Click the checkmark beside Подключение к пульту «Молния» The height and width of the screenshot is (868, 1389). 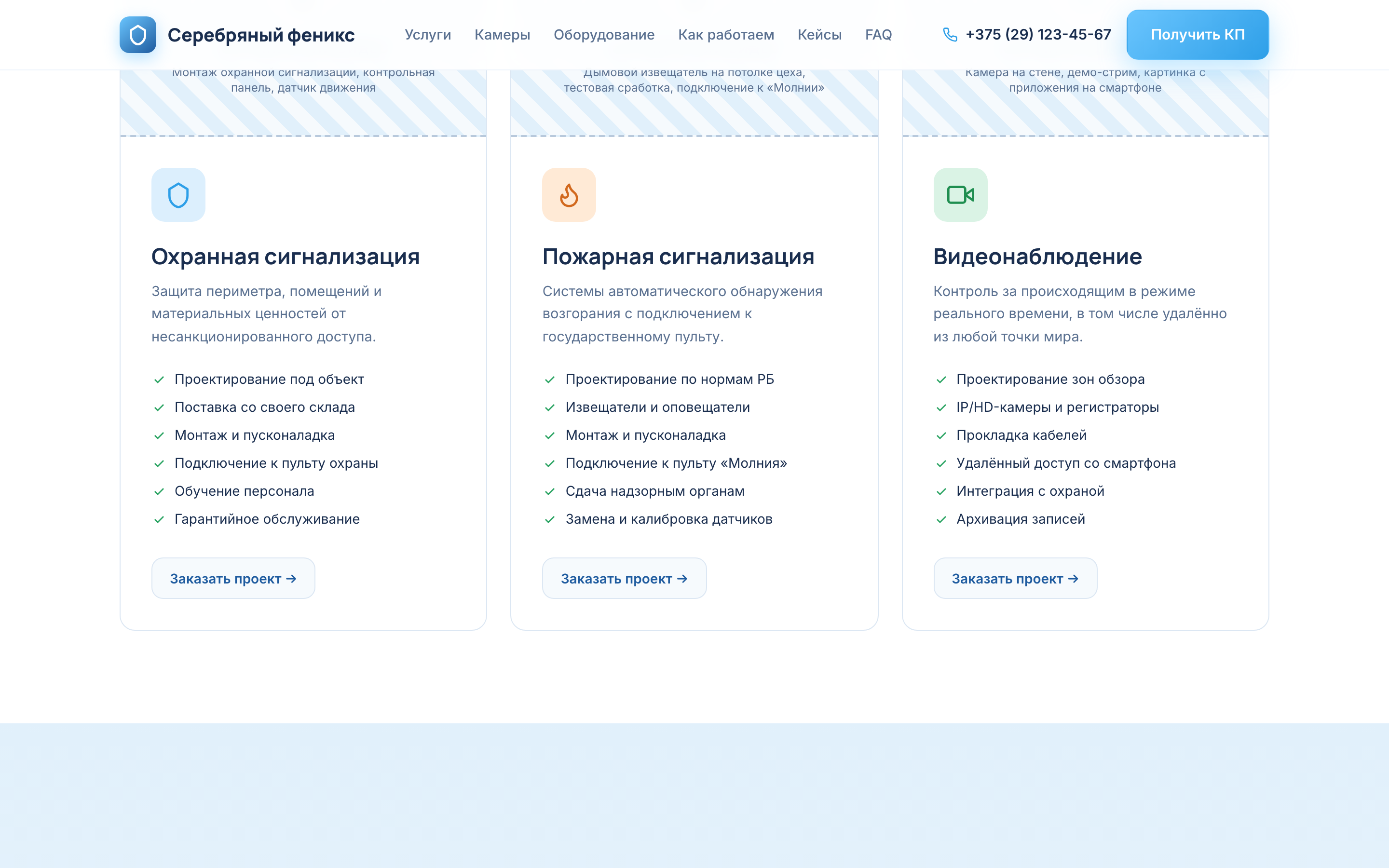pyautogui.click(x=550, y=463)
